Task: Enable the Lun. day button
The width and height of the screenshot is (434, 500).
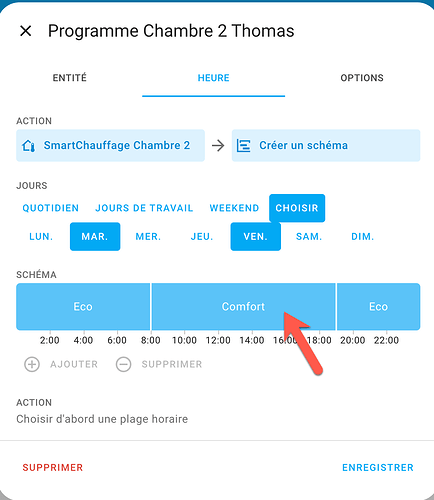Action: click(x=41, y=236)
